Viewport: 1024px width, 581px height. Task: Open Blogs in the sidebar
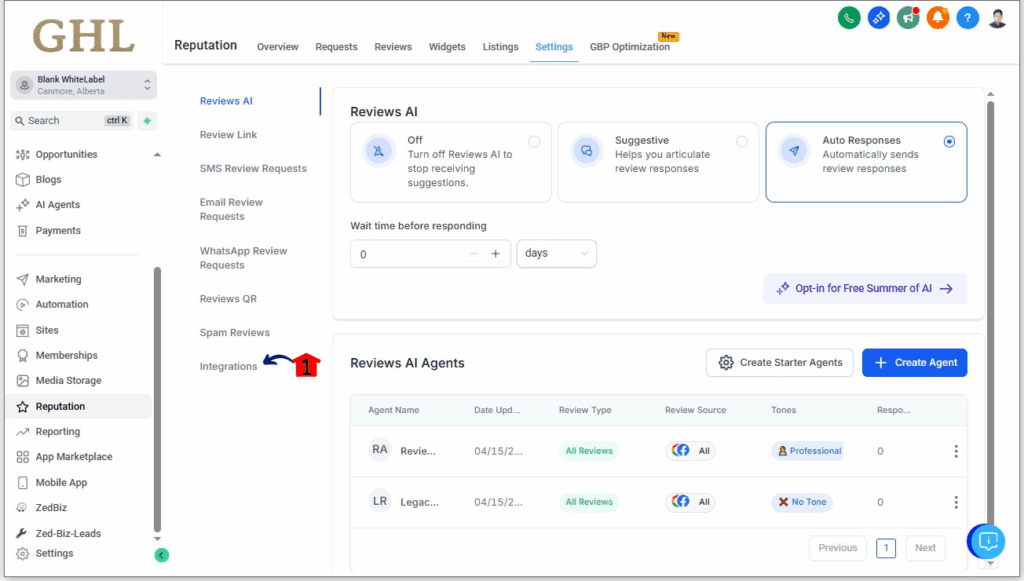[x=48, y=180]
